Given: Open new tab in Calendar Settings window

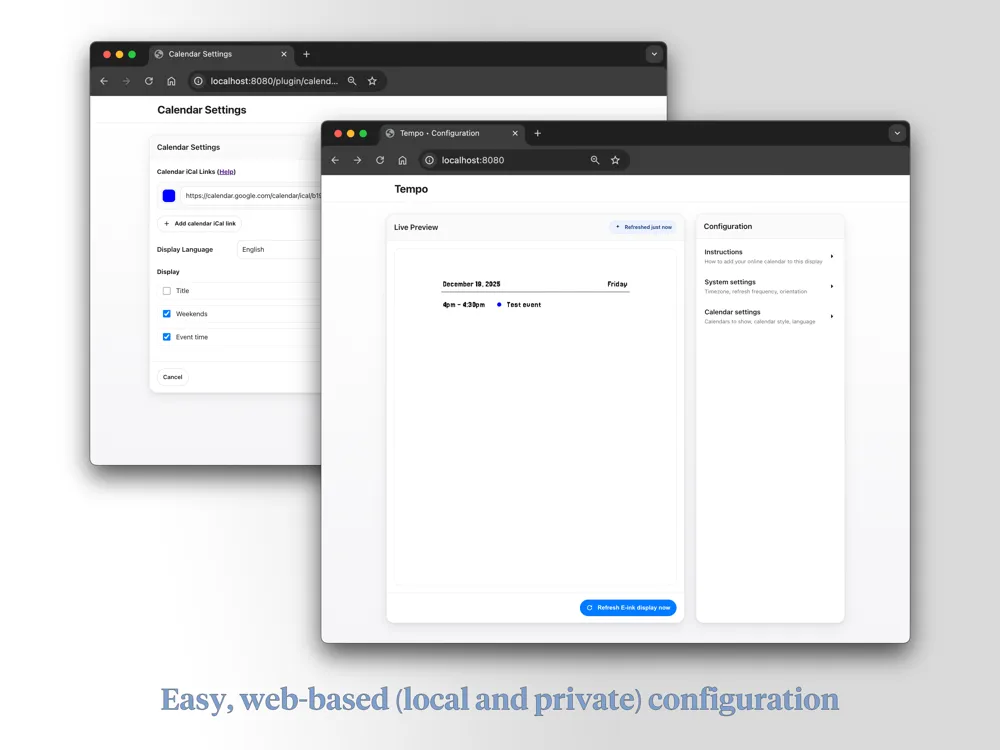Looking at the screenshot, I should coord(306,54).
